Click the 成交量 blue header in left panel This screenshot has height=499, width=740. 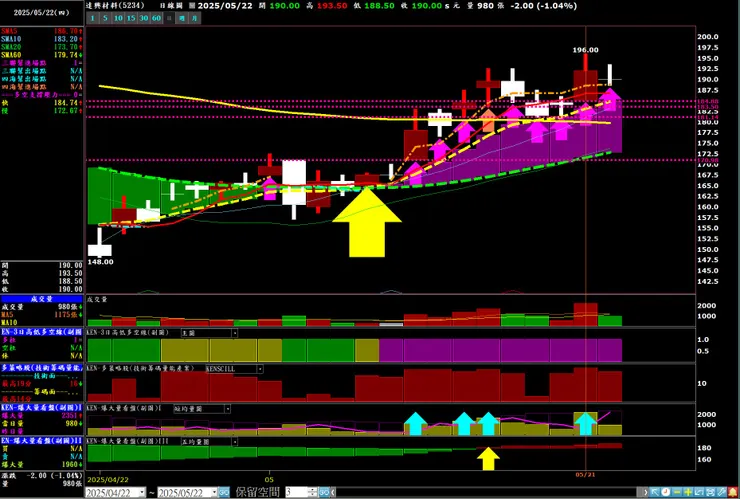(x=42, y=299)
